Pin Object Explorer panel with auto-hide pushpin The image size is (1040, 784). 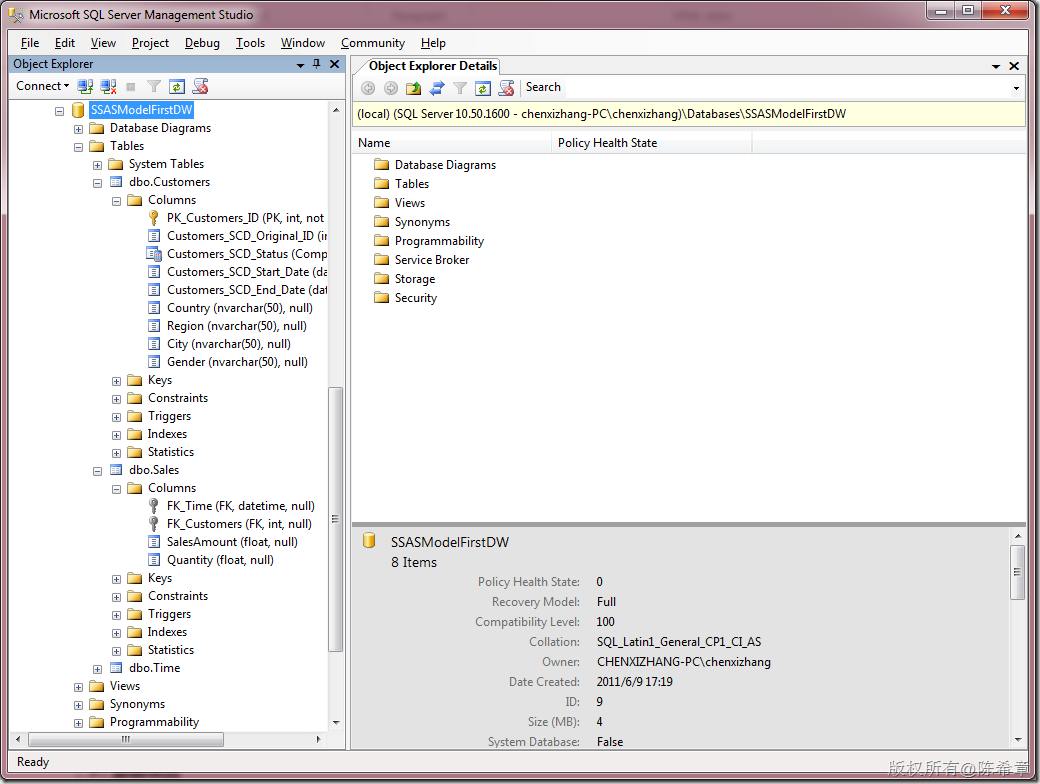pos(316,64)
